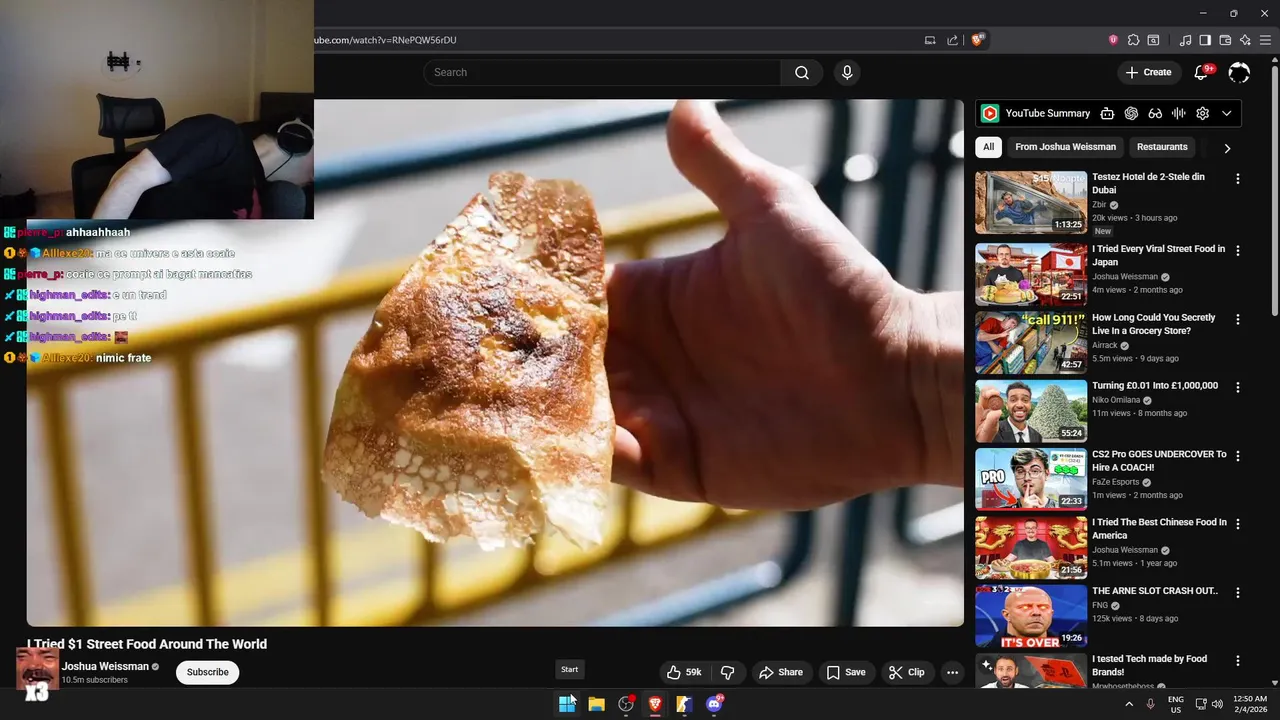Click the glasses icon in YouTube Summary
1280x720 pixels.
pyautogui.click(x=1155, y=113)
